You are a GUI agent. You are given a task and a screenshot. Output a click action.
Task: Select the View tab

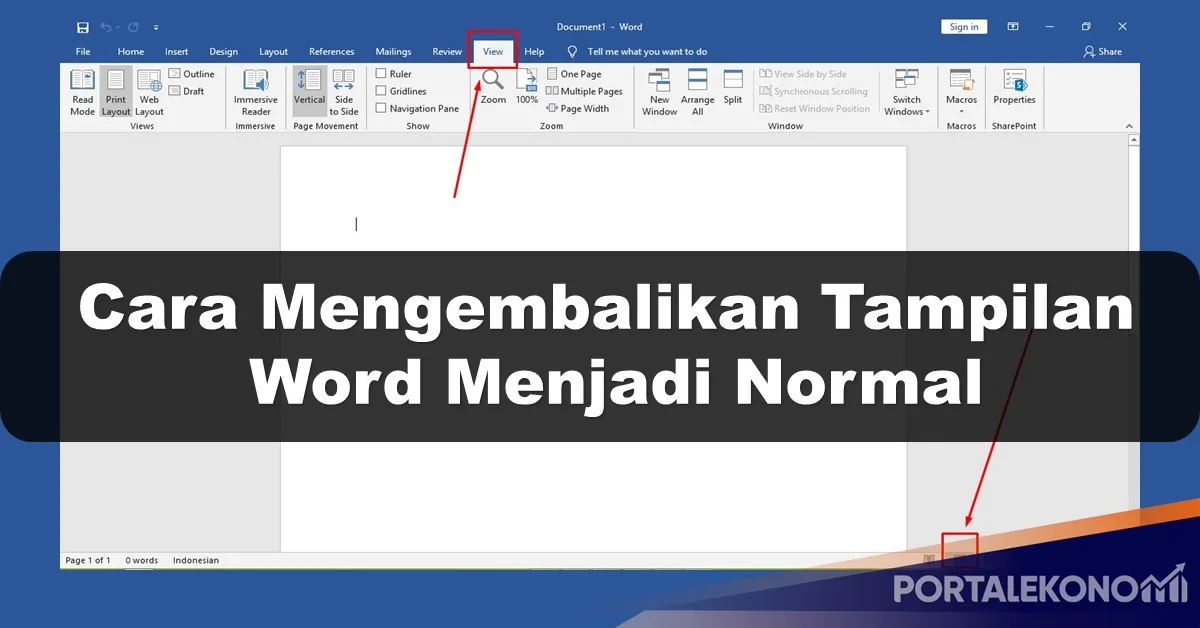[493, 52]
